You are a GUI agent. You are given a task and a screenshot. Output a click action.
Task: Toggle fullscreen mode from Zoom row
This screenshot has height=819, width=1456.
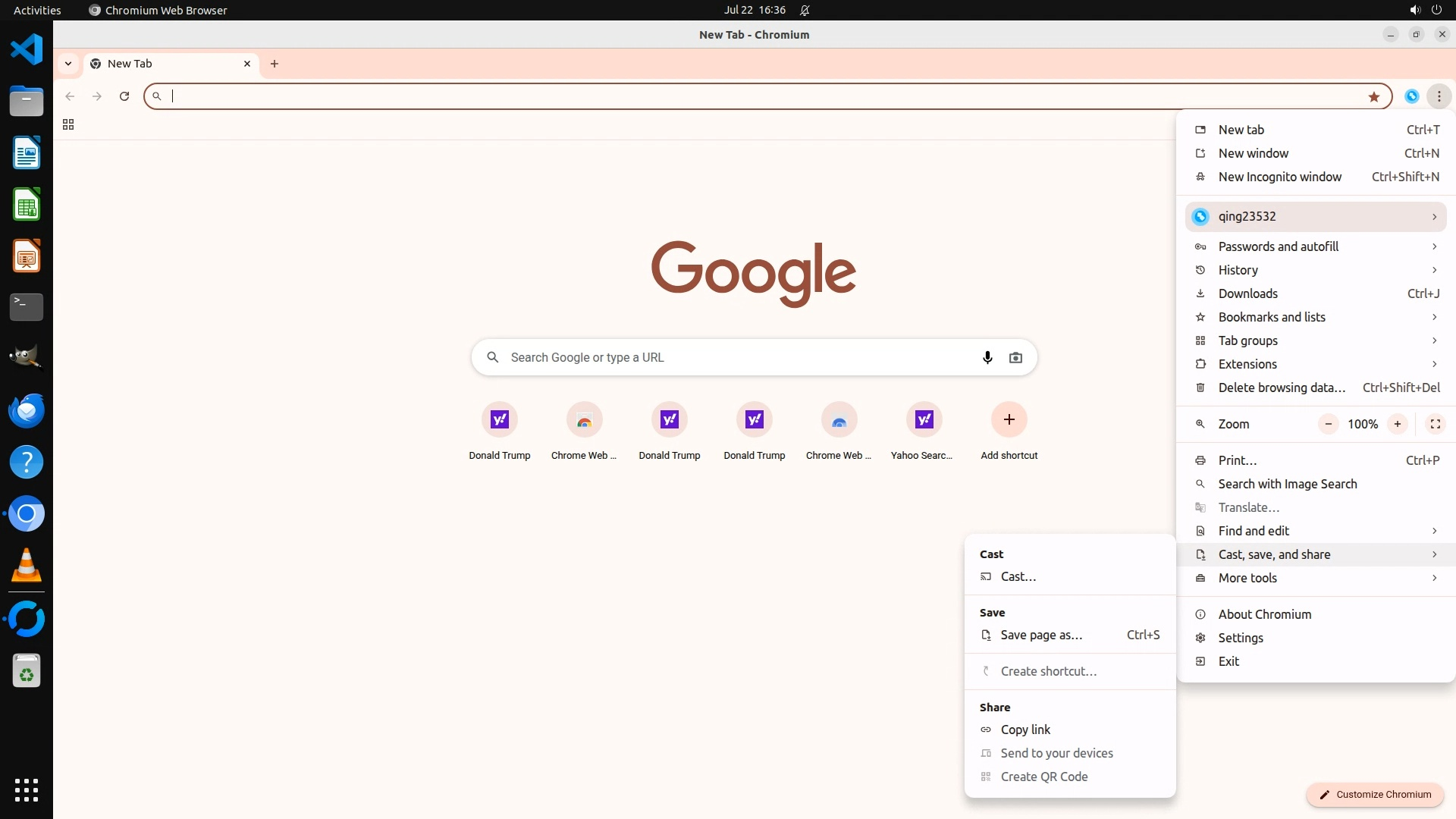click(x=1435, y=424)
